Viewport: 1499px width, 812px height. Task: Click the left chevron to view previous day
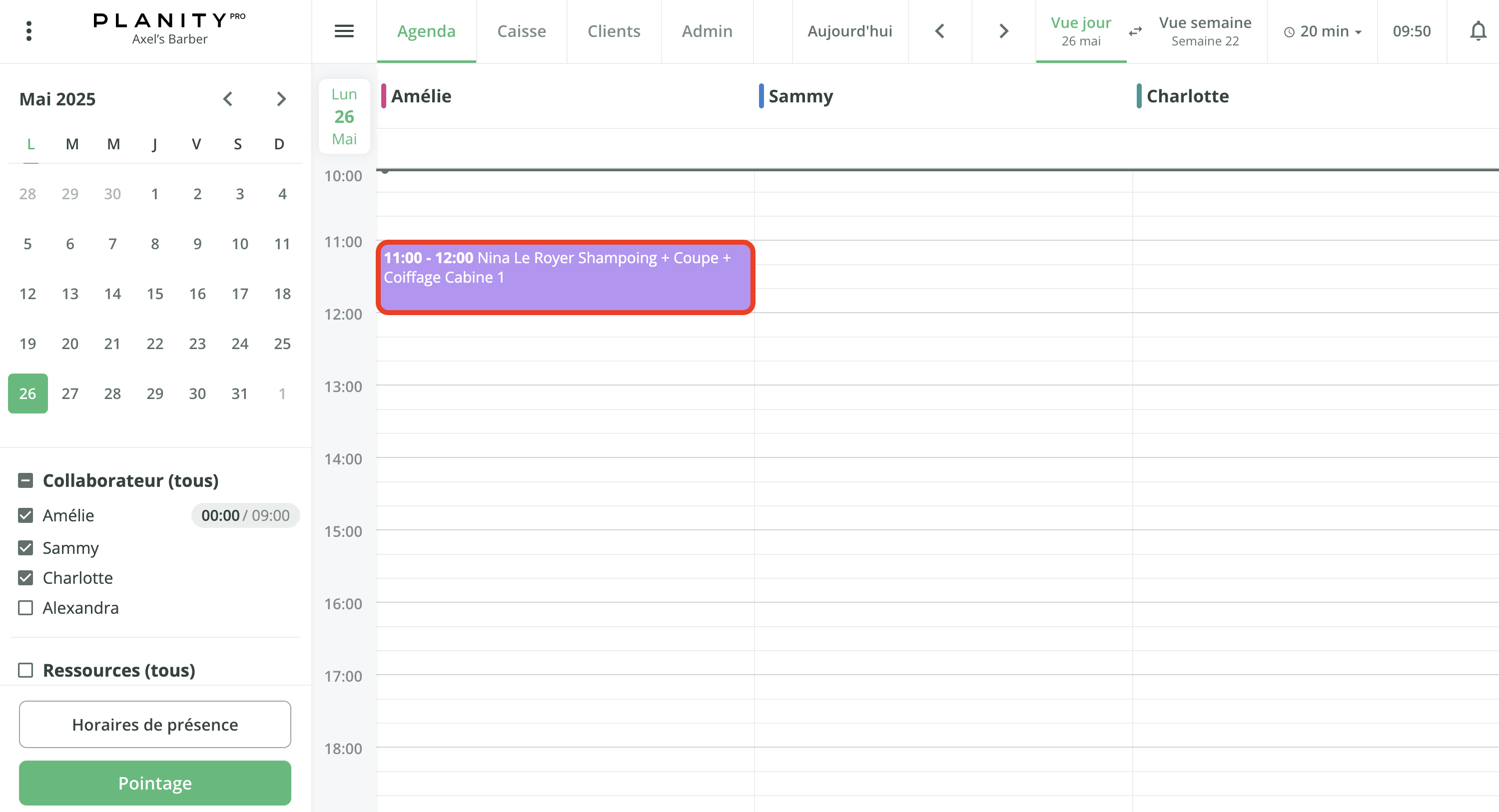click(939, 31)
